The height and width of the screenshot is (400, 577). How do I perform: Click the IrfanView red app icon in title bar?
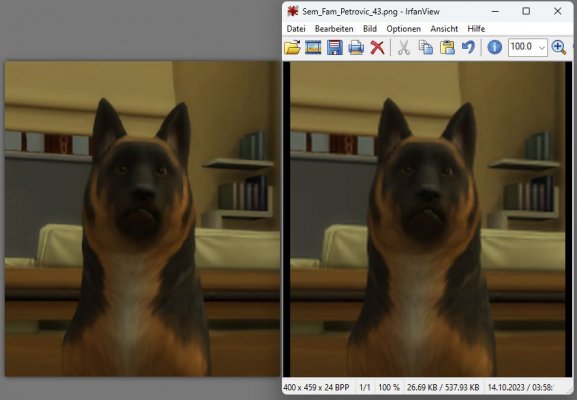293,11
